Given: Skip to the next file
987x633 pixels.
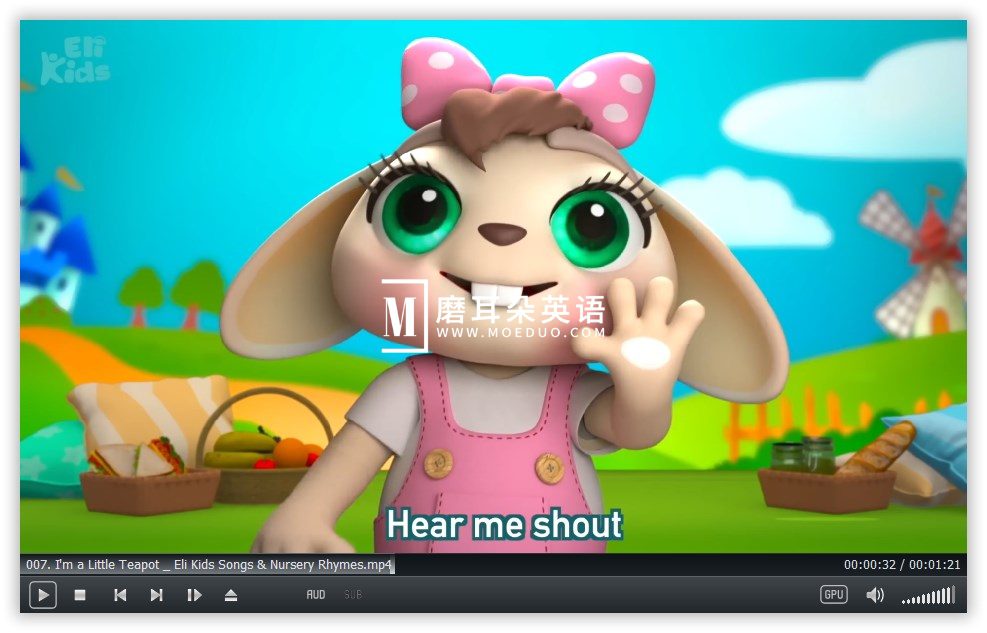Looking at the screenshot, I should (157, 595).
